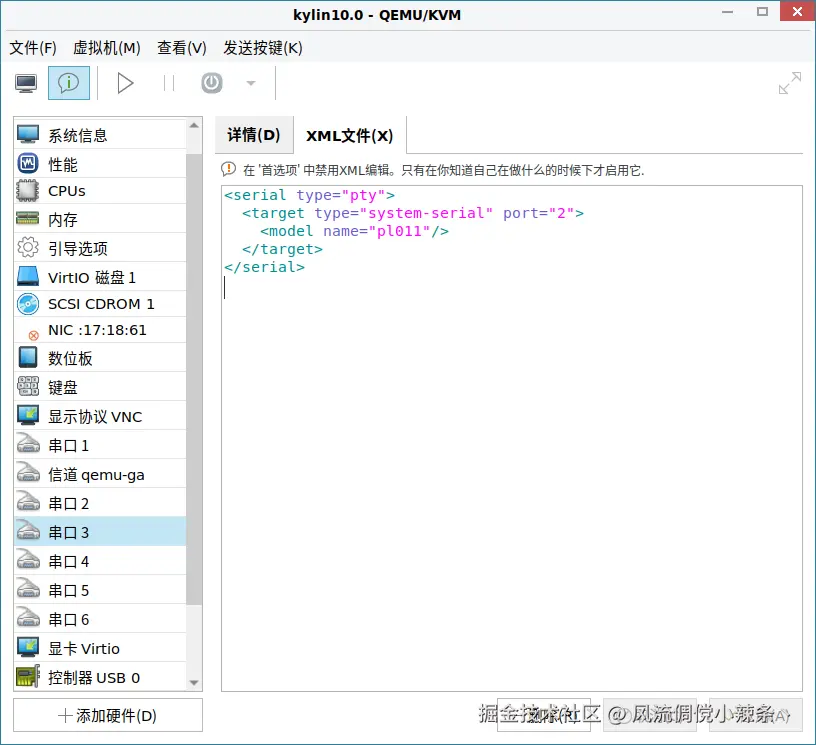
Task: Select the highlighted 串口 3 row
Action: coord(100,532)
